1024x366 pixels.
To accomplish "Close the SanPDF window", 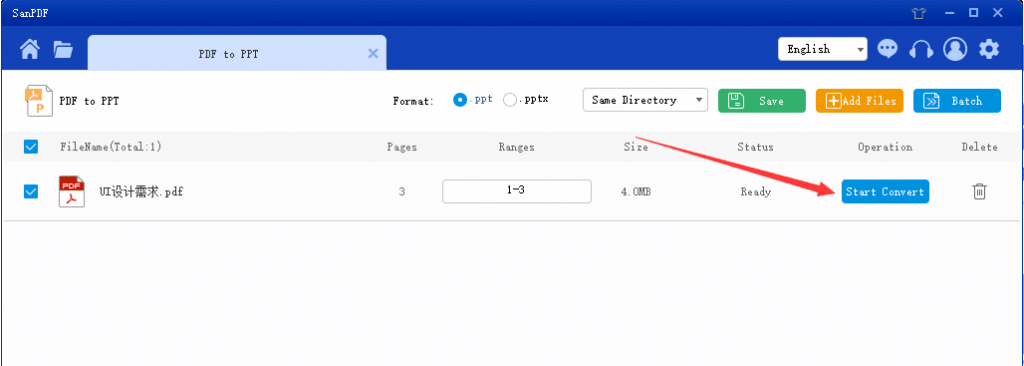I will [997, 12].
